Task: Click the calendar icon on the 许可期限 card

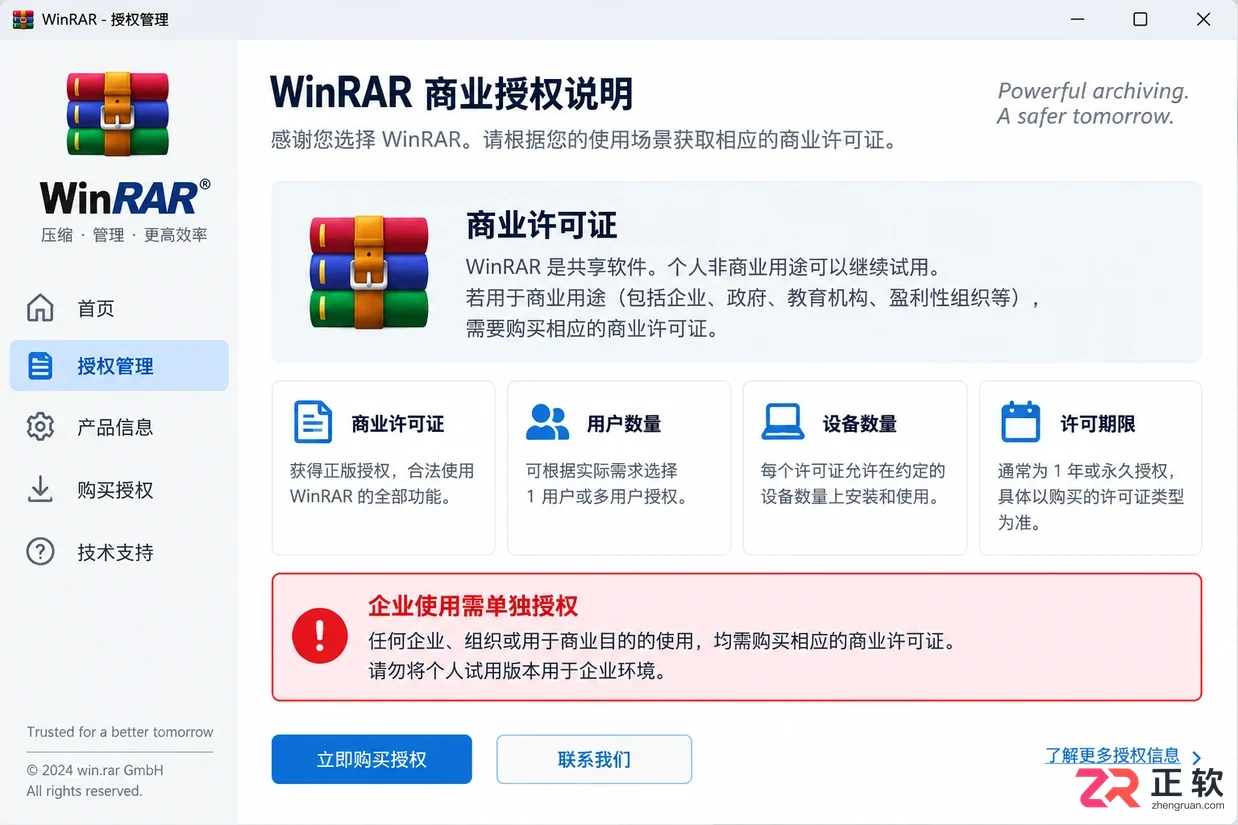Action: 1020,421
